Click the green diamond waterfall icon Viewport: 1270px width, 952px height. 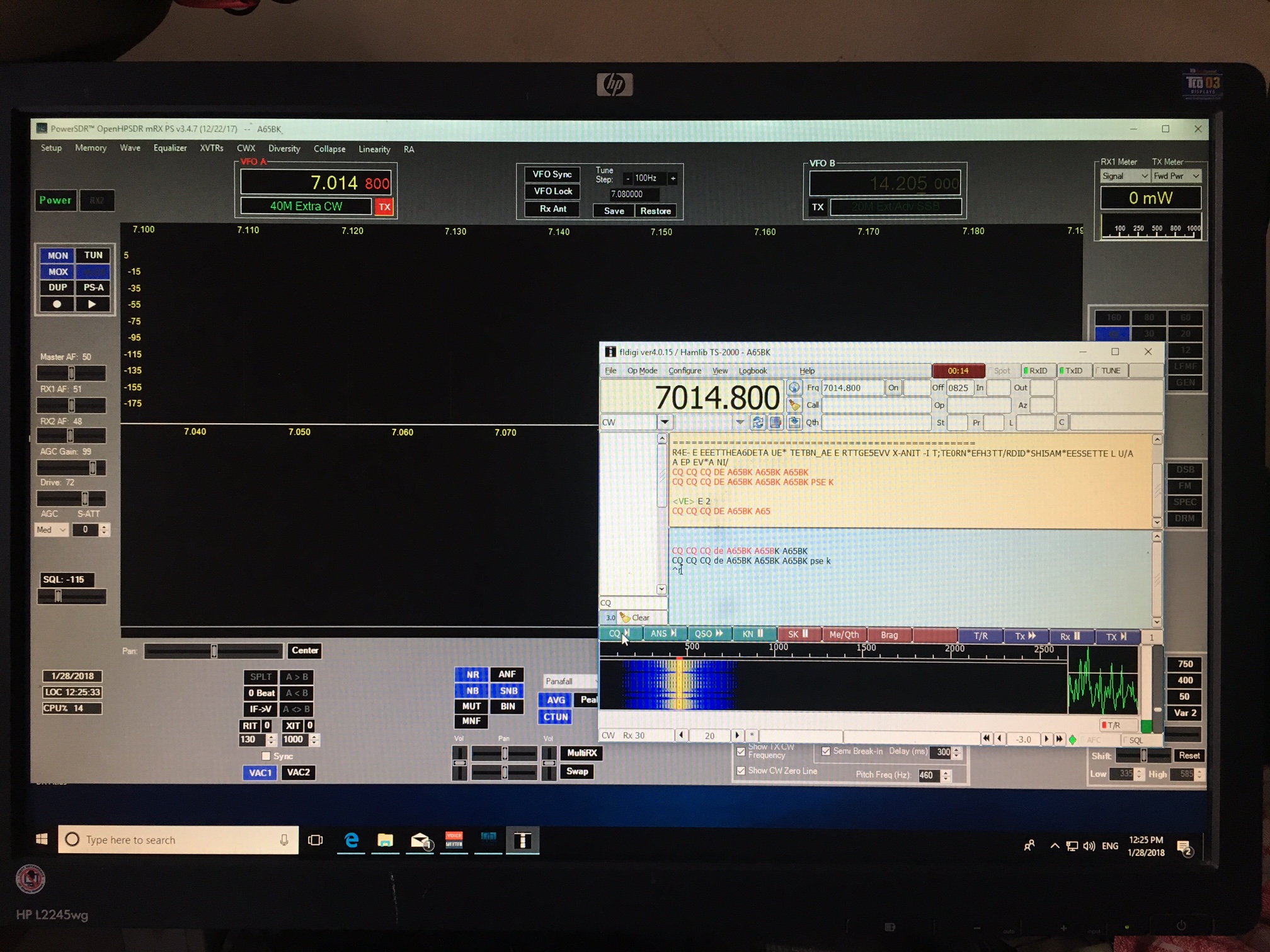(x=1072, y=740)
